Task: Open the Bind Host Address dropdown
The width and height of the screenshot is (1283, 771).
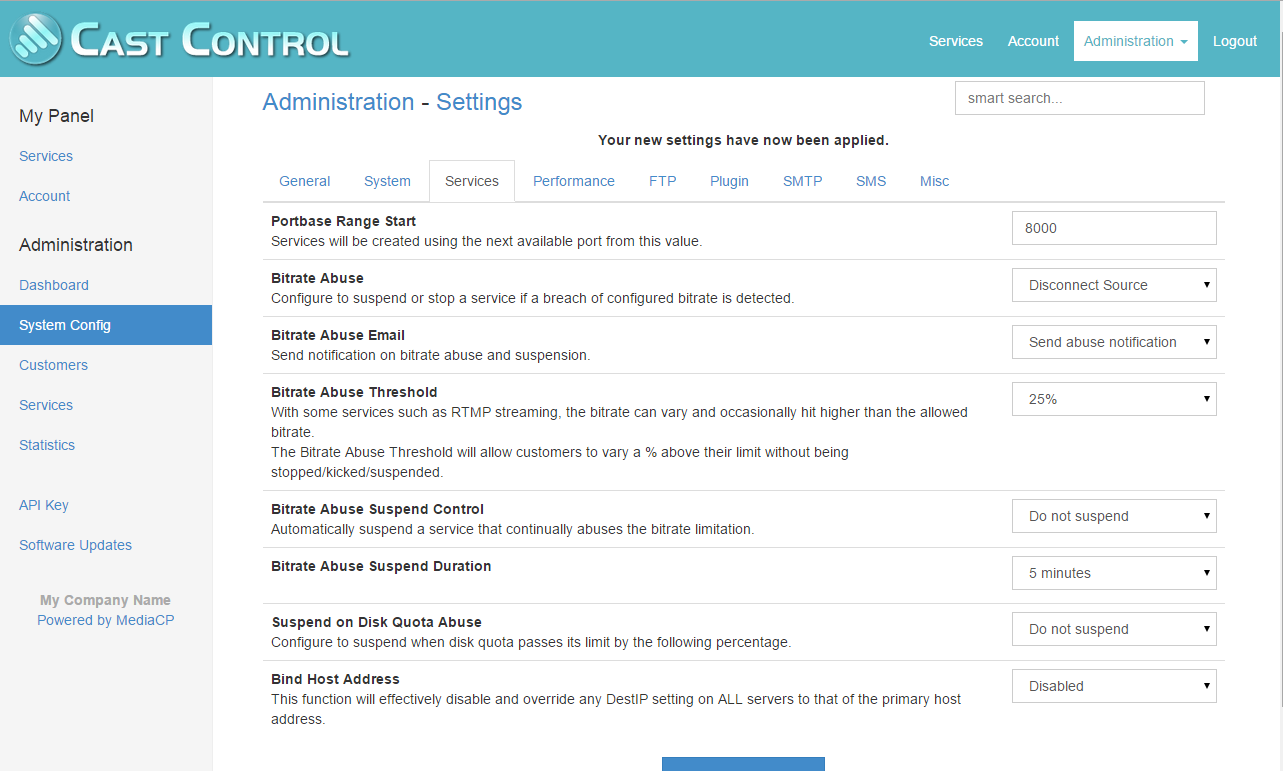Action: [1114, 686]
